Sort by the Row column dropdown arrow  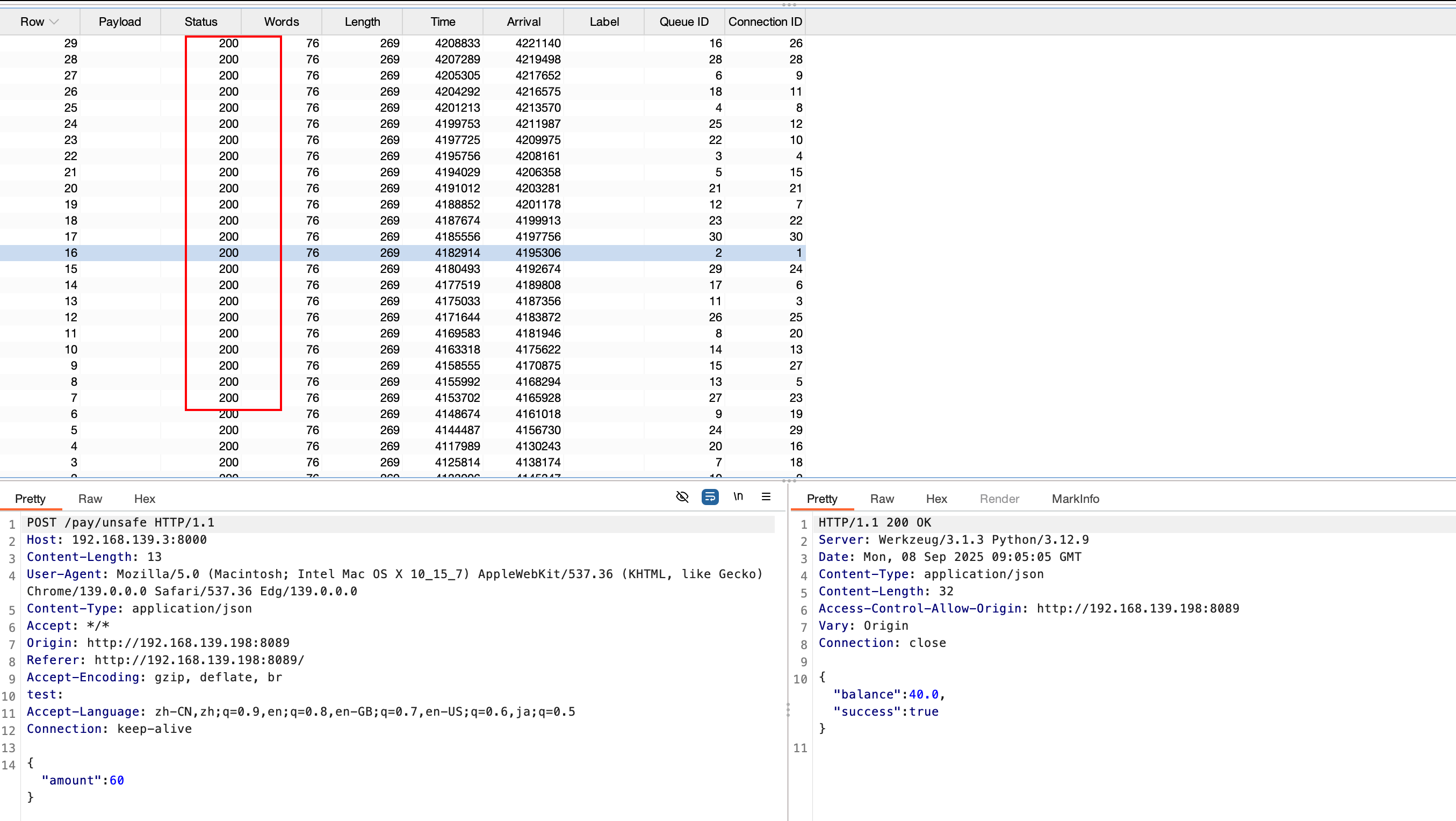54,22
